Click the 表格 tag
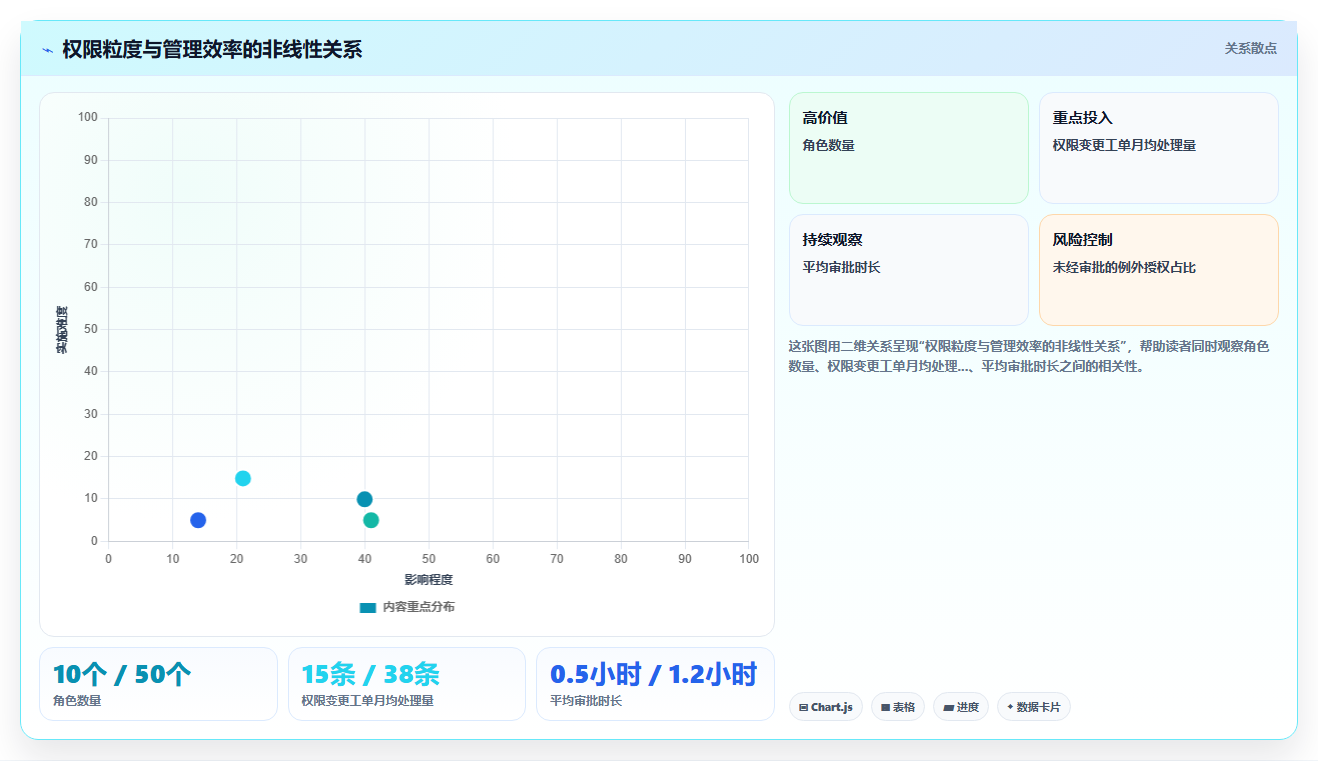1318x761 pixels. pyautogui.click(x=898, y=707)
